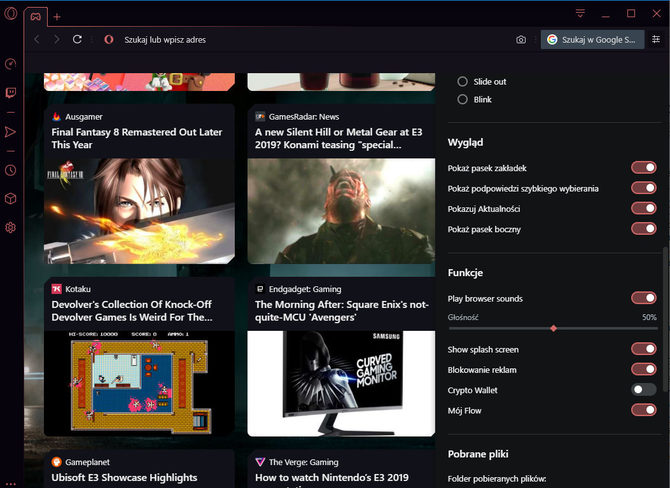Click the Gameplanet source icon
The image size is (670, 488).
(56, 462)
